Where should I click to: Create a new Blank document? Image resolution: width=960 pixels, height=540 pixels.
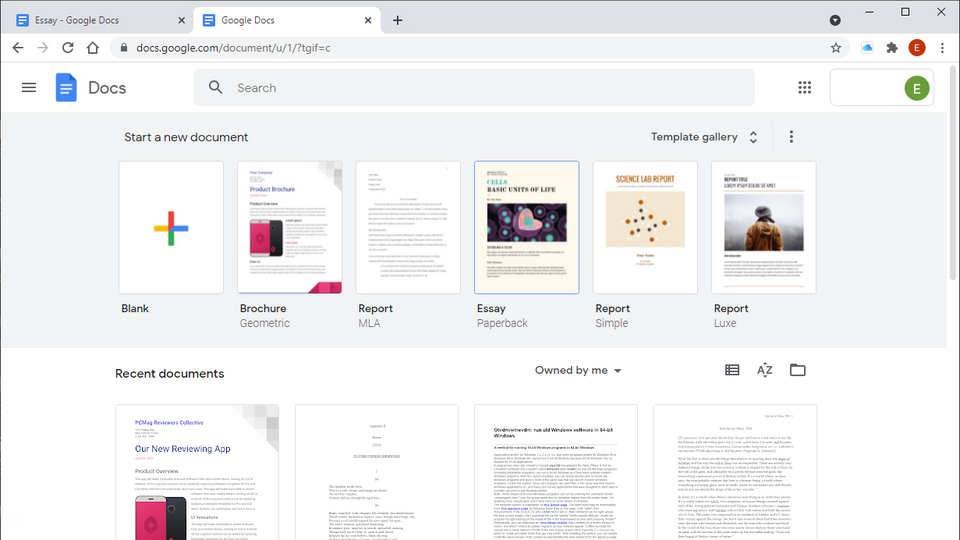tap(171, 228)
